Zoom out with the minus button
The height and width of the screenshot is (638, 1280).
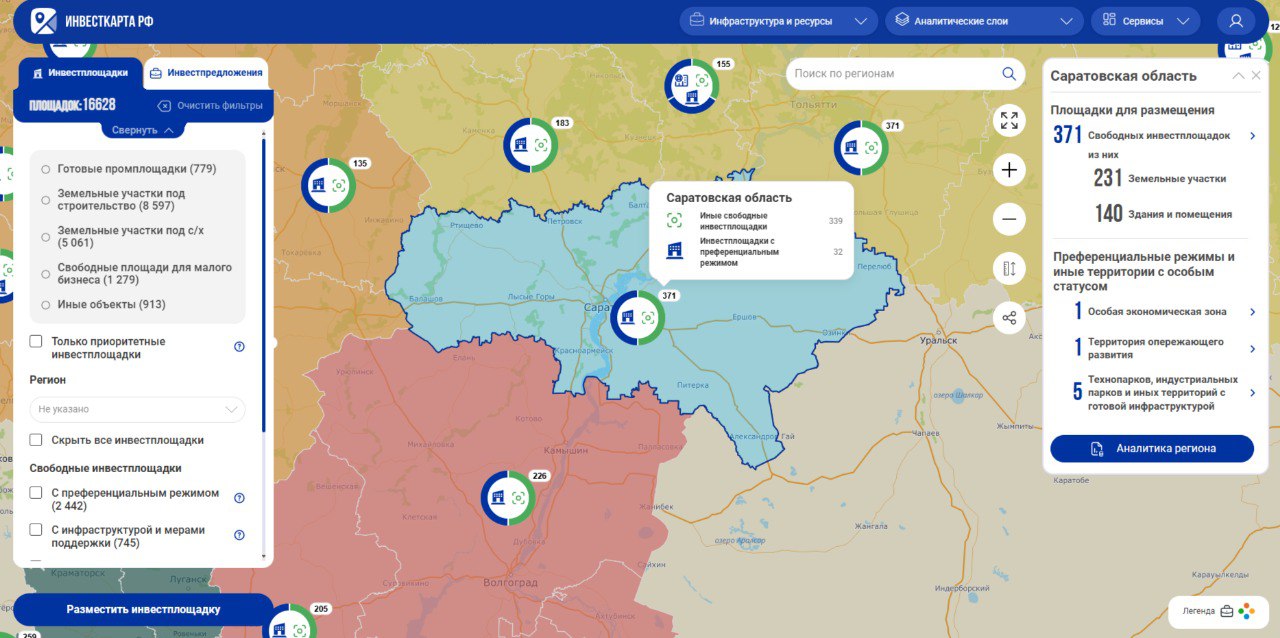1009,219
